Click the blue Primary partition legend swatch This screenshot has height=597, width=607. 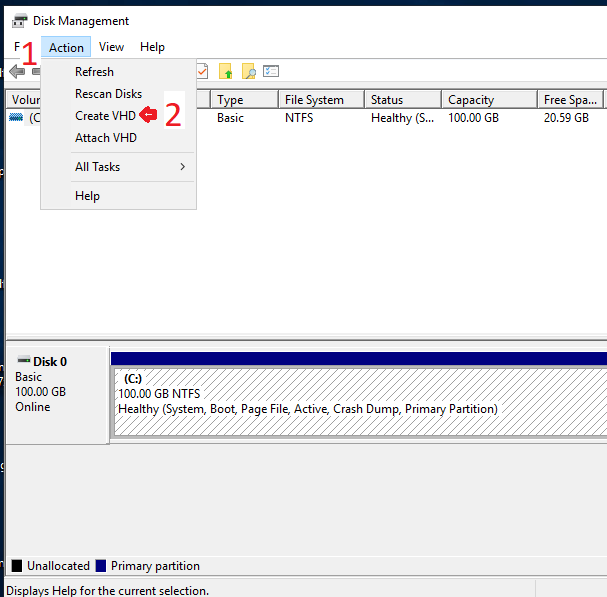[101, 566]
